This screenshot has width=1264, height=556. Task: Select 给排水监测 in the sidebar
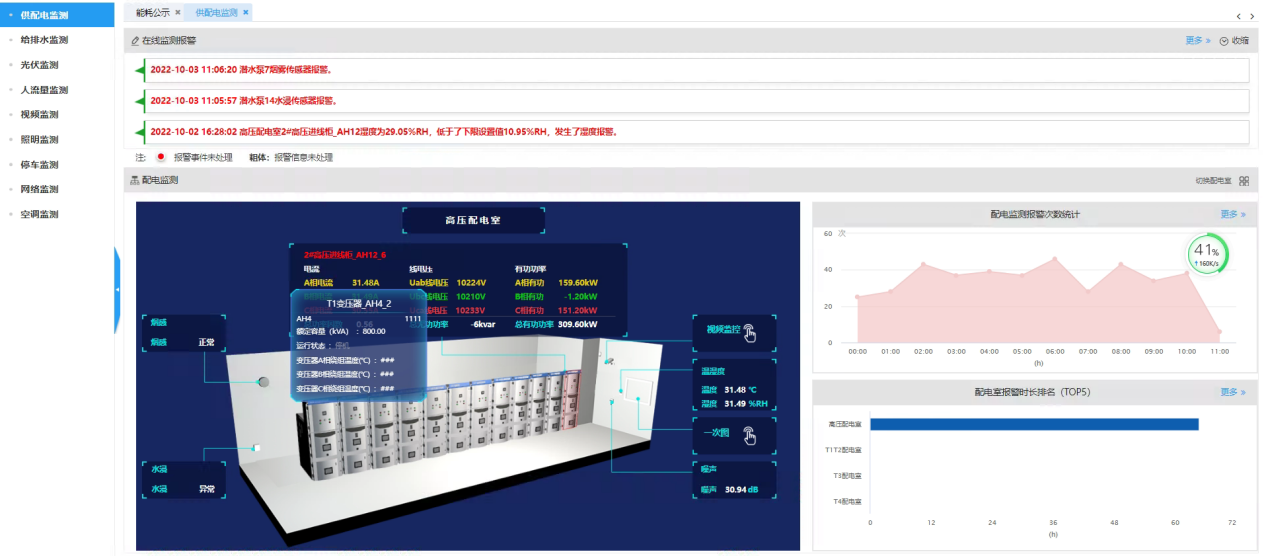pyautogui.click(x=44, y=40)
